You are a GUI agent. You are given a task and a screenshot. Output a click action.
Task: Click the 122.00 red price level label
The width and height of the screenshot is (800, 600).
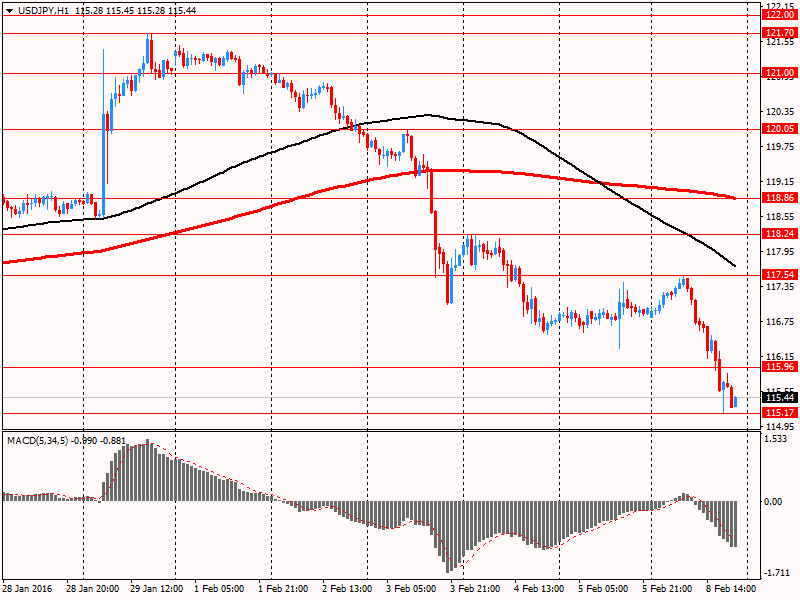pyautogui.click(x=780, y=15)
